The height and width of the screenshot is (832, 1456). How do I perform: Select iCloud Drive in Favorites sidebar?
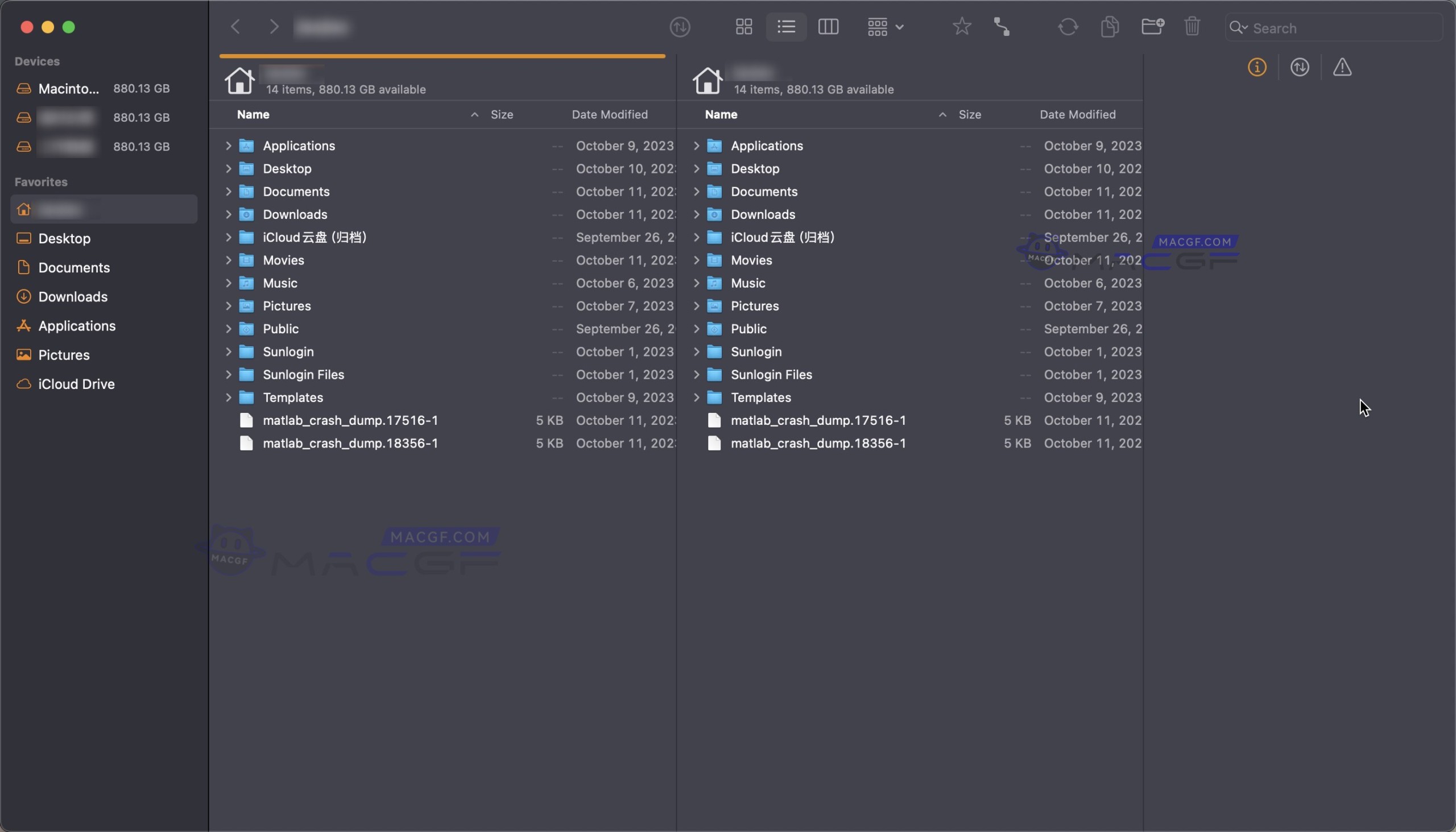76,384
